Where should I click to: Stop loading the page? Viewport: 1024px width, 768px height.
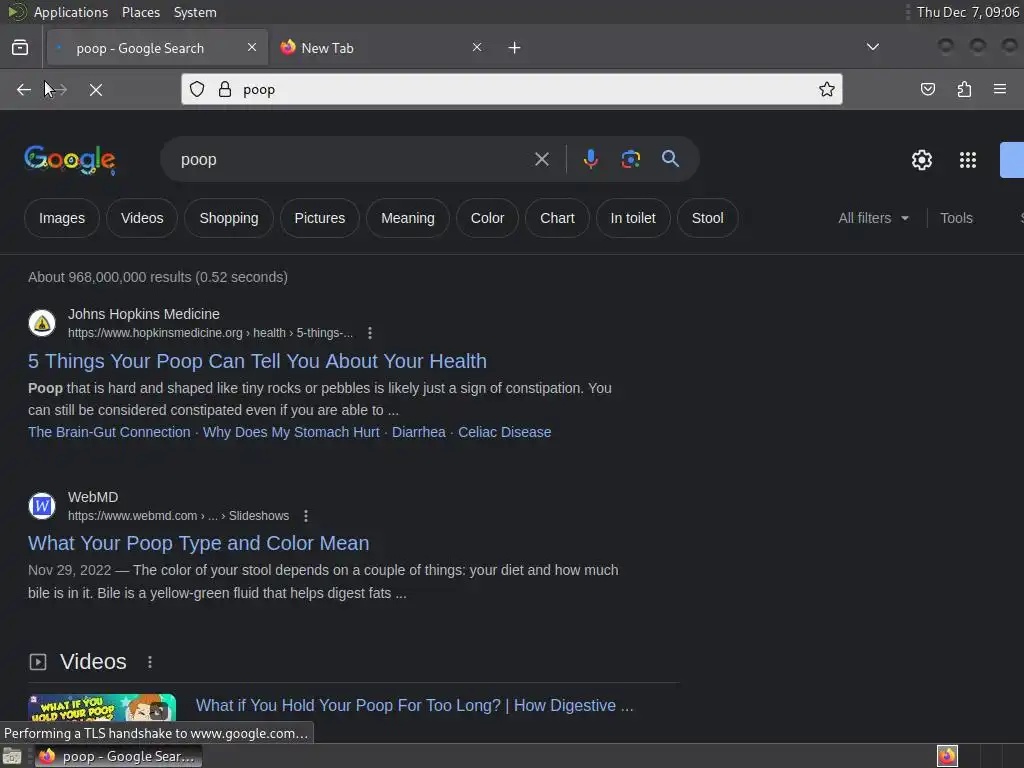pyautogui.click(x=96, y=89)
